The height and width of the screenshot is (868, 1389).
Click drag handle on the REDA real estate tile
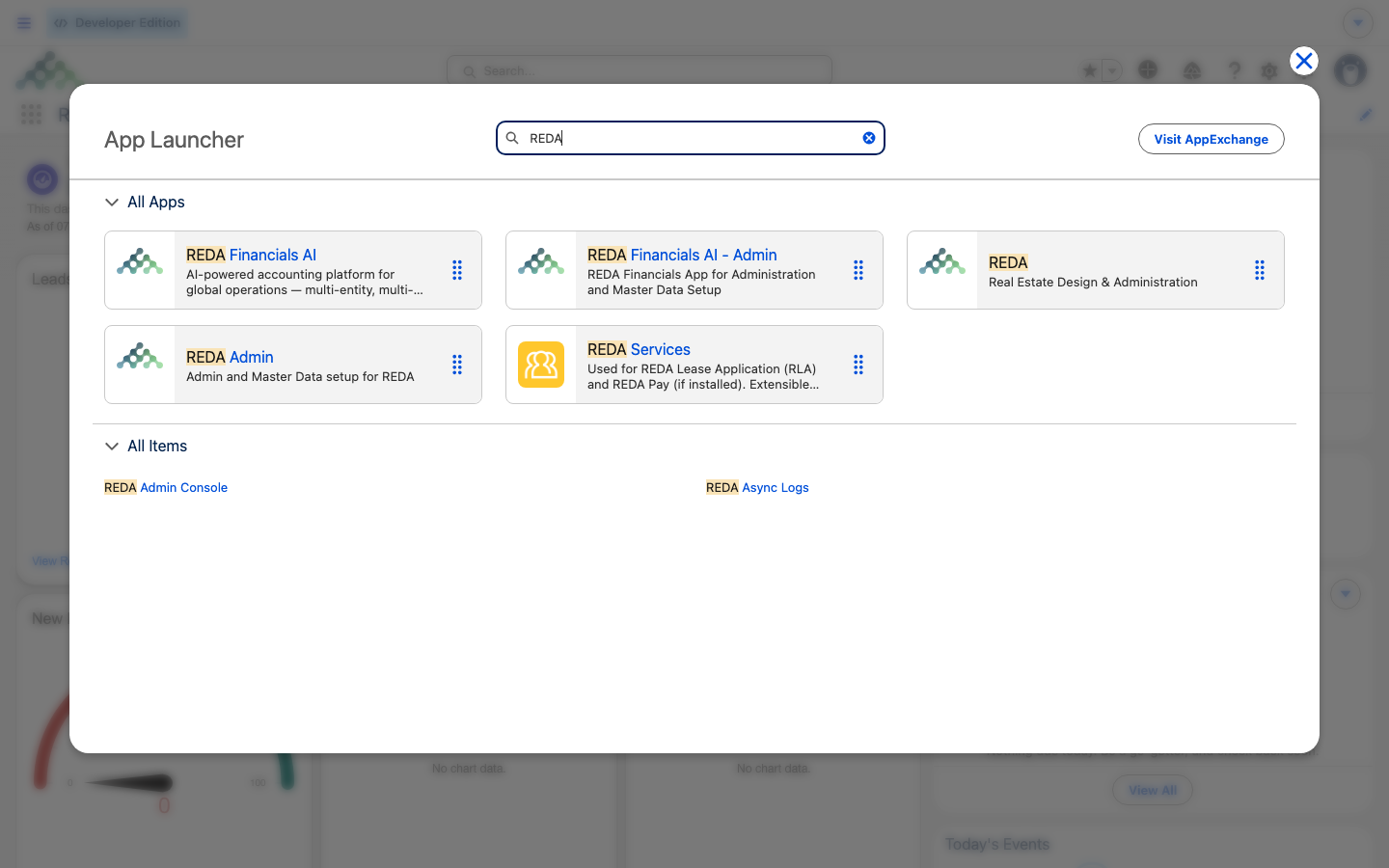(x=1260, y=270)
